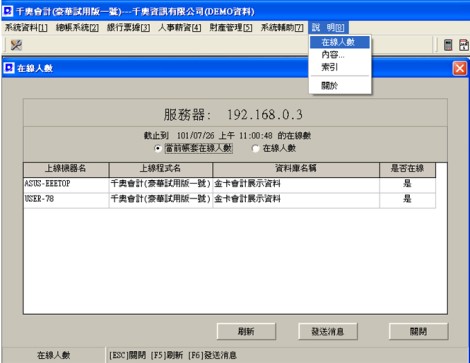Click program name cell in ASUS-EEETOP row
The height and width of the screenshot is (363, 470).
[161, 184]
